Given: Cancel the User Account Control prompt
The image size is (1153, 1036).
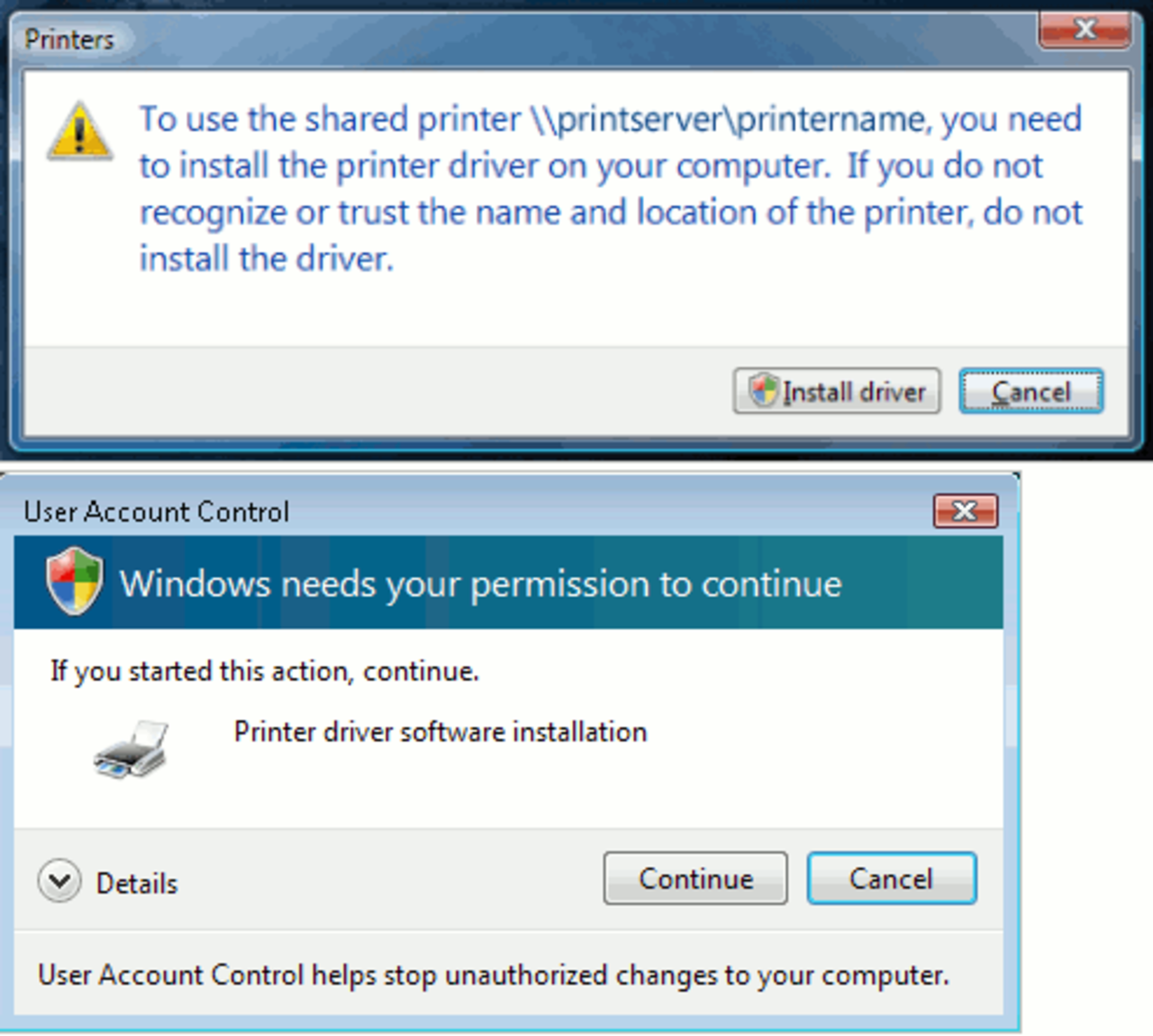Looking at the screenshot, I should pyautogui.click(x=892, y=878).
